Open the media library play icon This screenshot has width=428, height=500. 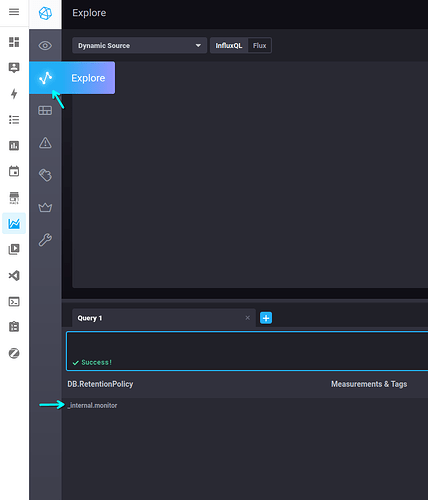(14, 249)
